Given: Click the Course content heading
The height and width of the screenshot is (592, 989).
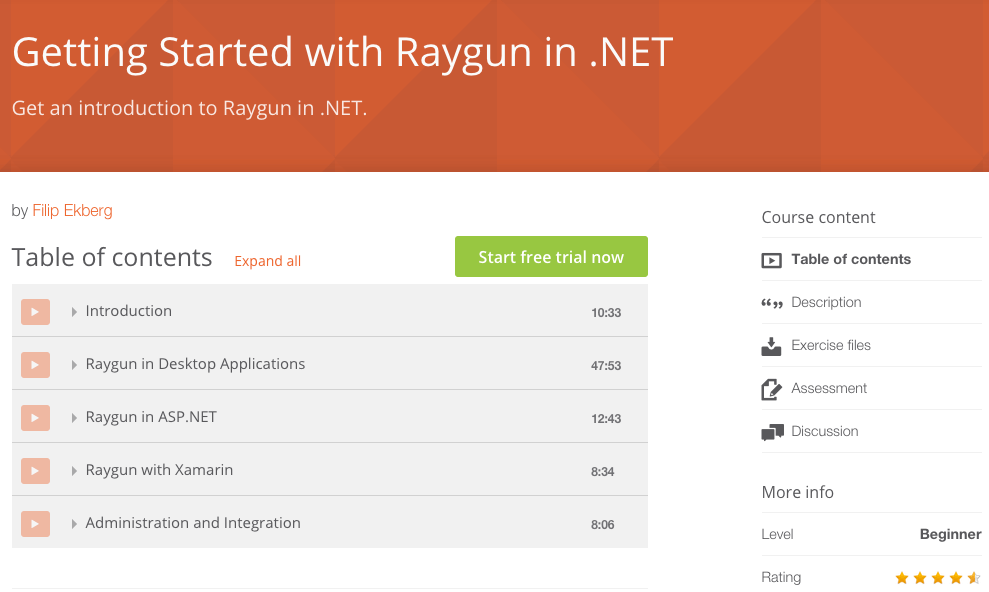Looking at the screenshot, I should click(x=818, y=218).
